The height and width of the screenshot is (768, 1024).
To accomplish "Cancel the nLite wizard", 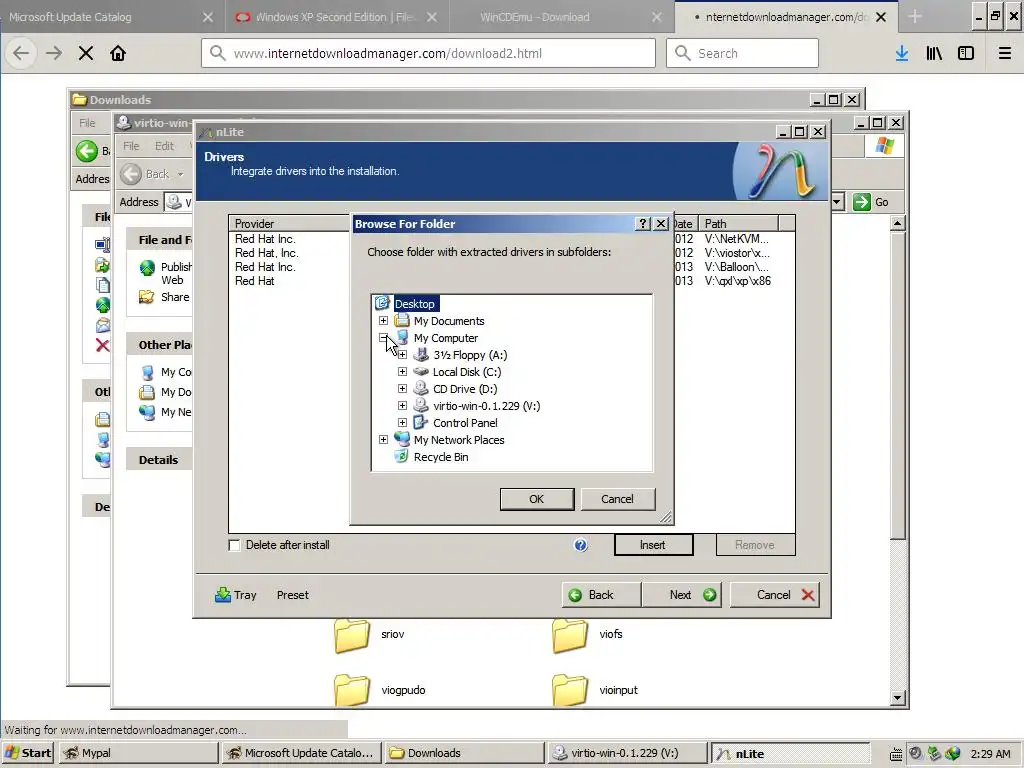I will click(x=775, y=595).
